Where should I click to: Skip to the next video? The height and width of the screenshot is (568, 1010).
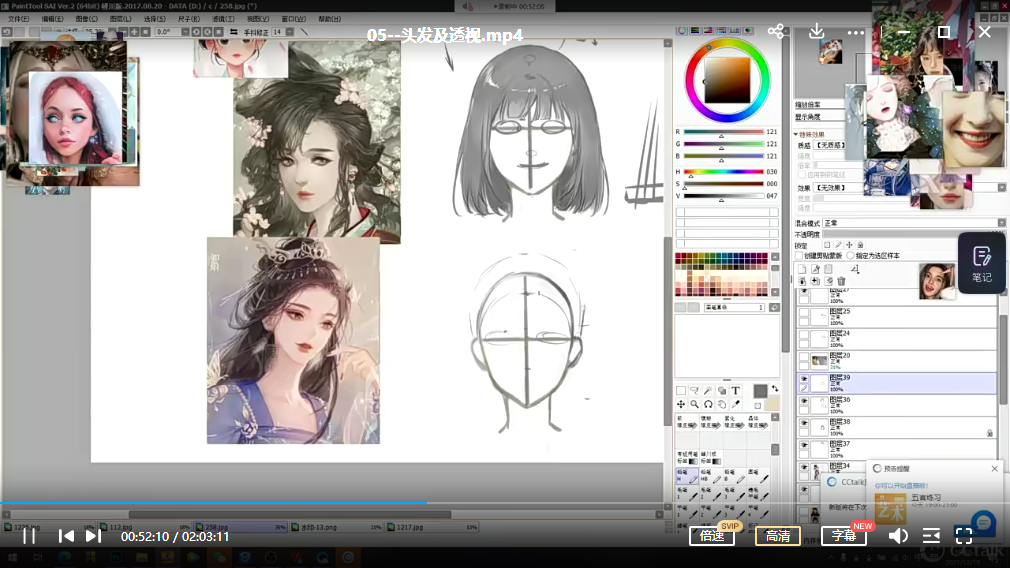pos(93,536)
